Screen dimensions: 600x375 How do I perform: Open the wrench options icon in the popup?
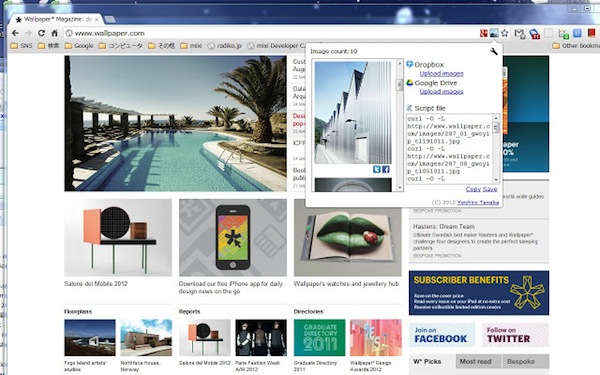(494, 51)
